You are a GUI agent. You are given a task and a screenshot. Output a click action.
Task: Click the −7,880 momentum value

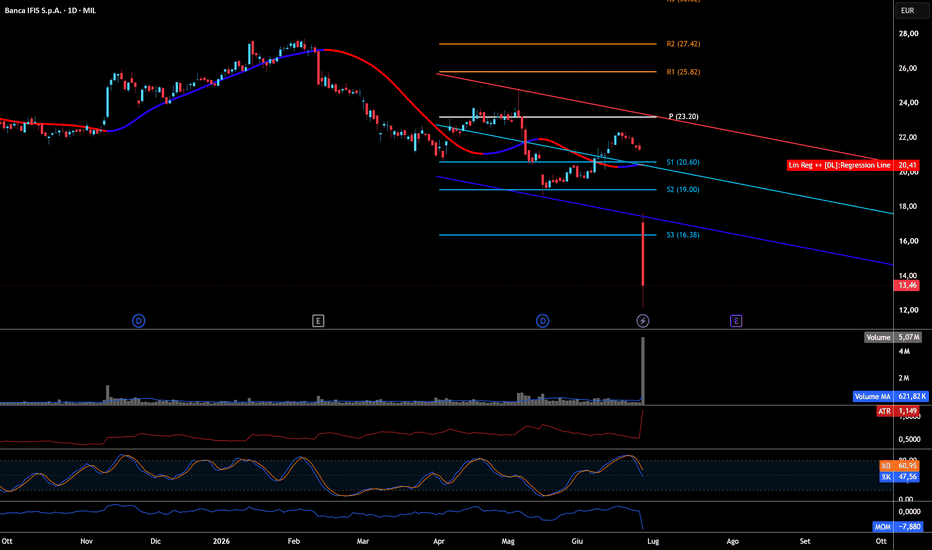click(x=909, y=527)
